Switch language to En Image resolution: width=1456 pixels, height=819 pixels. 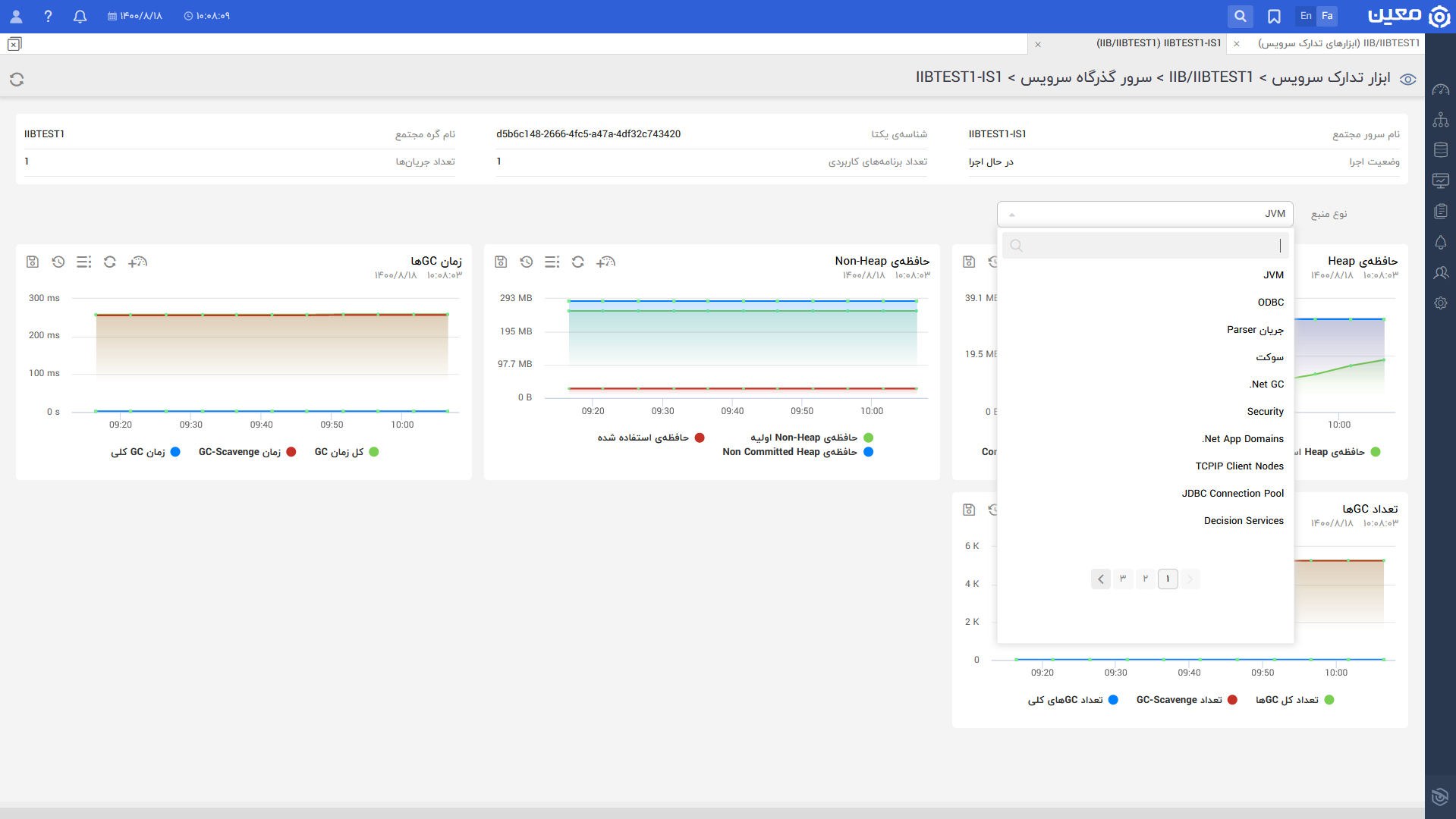click(1306, 16)
